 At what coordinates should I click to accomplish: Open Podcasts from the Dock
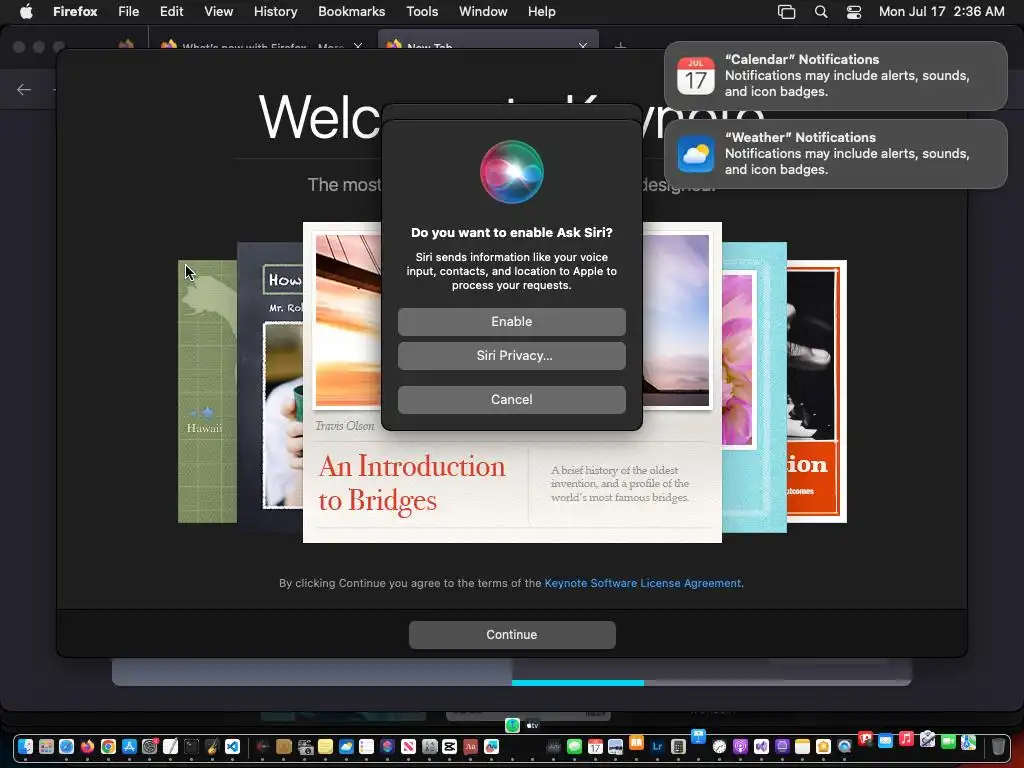[741, 746]
